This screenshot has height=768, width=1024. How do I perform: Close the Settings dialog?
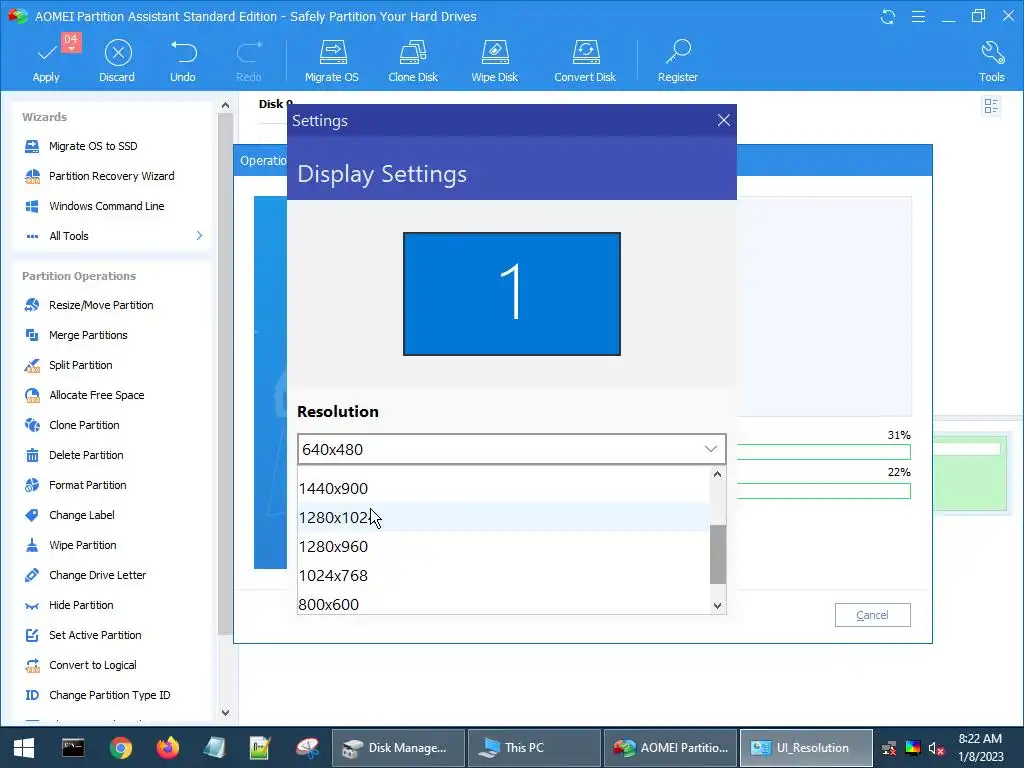[724, 120]
